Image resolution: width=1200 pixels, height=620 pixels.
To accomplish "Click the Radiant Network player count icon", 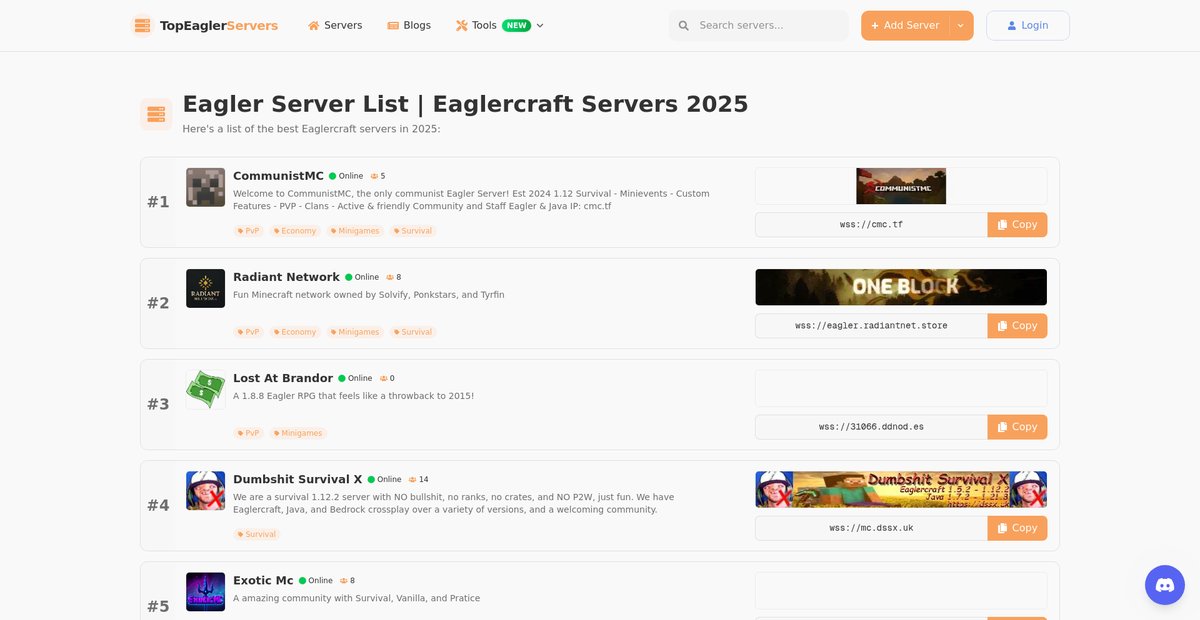I will (390, 277).
